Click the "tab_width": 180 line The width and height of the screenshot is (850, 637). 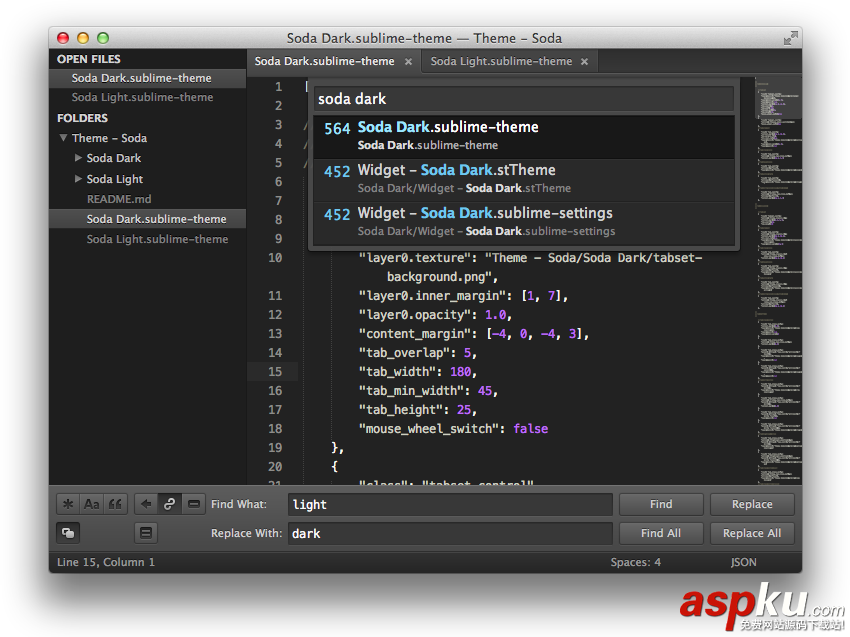[417, 372]
